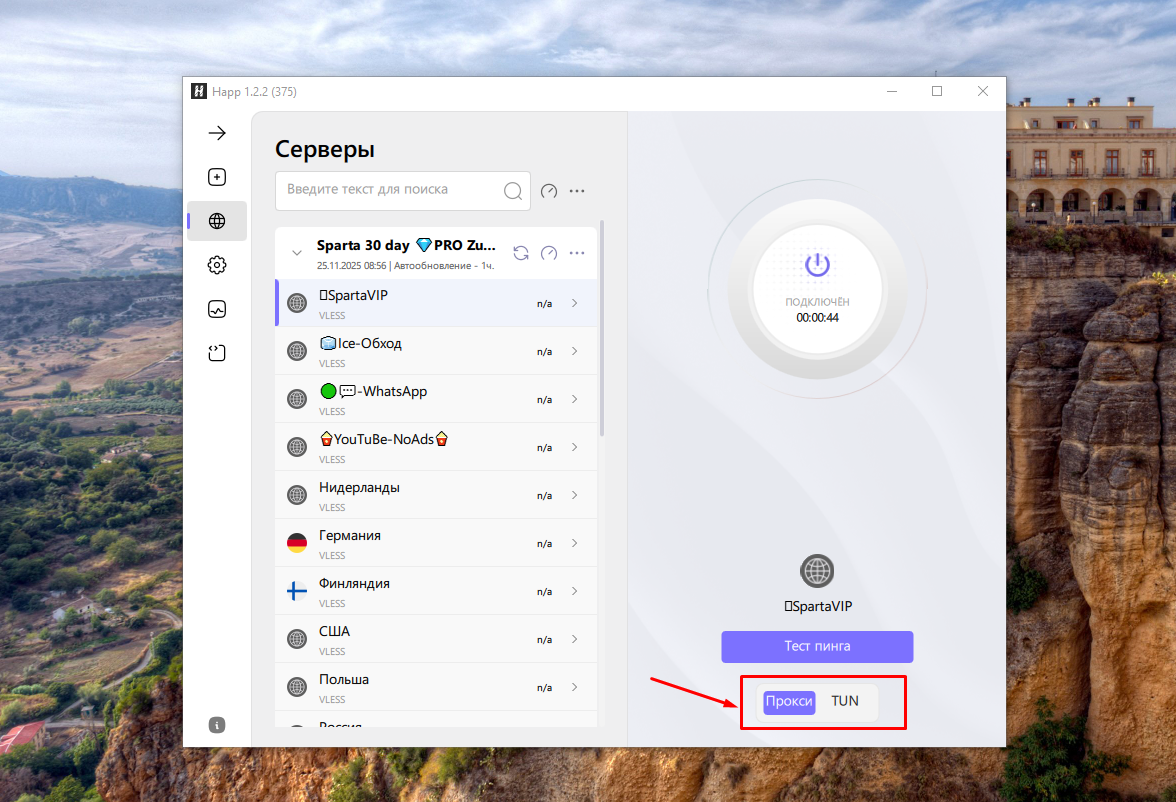Click globe icon of Польша server
Screen dimensions: 1176x802
click(297, 687)
